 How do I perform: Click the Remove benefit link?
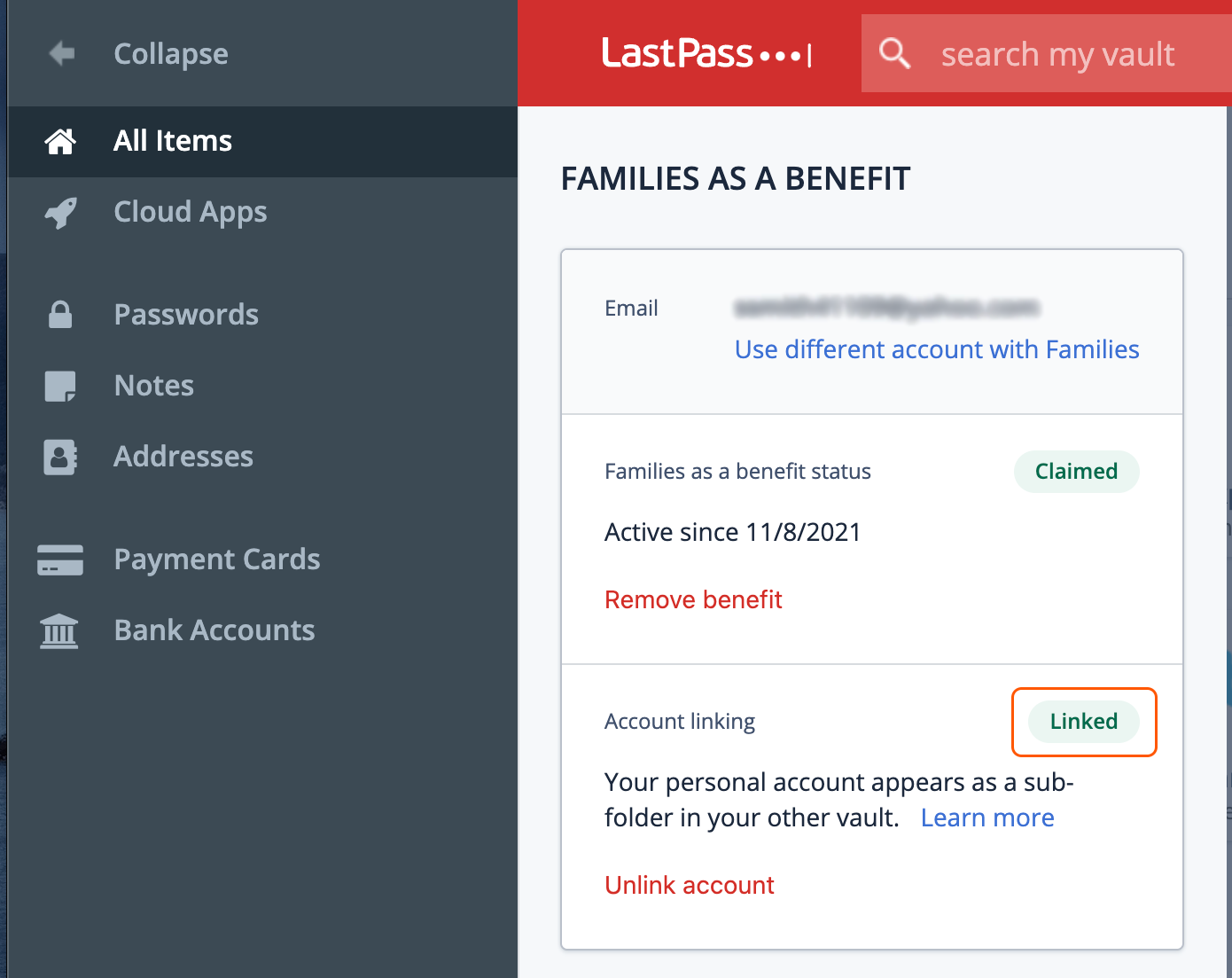693,599
